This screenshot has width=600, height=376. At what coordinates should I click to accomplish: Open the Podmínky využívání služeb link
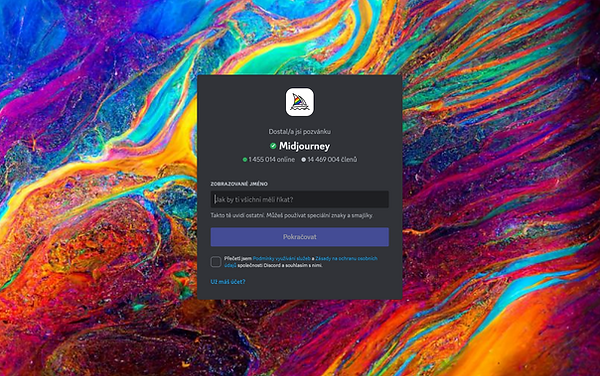(282, 259)
